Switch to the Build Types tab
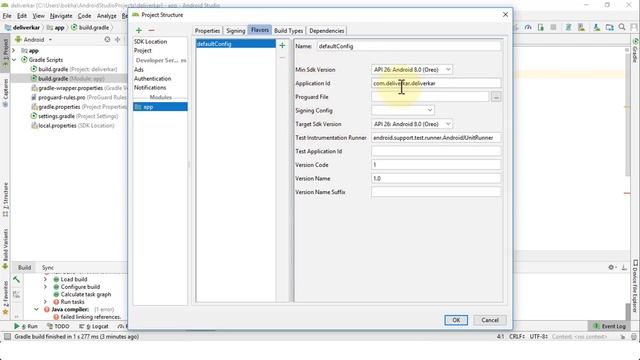This screenshot has height=360, width=640. tap(289, 31)
